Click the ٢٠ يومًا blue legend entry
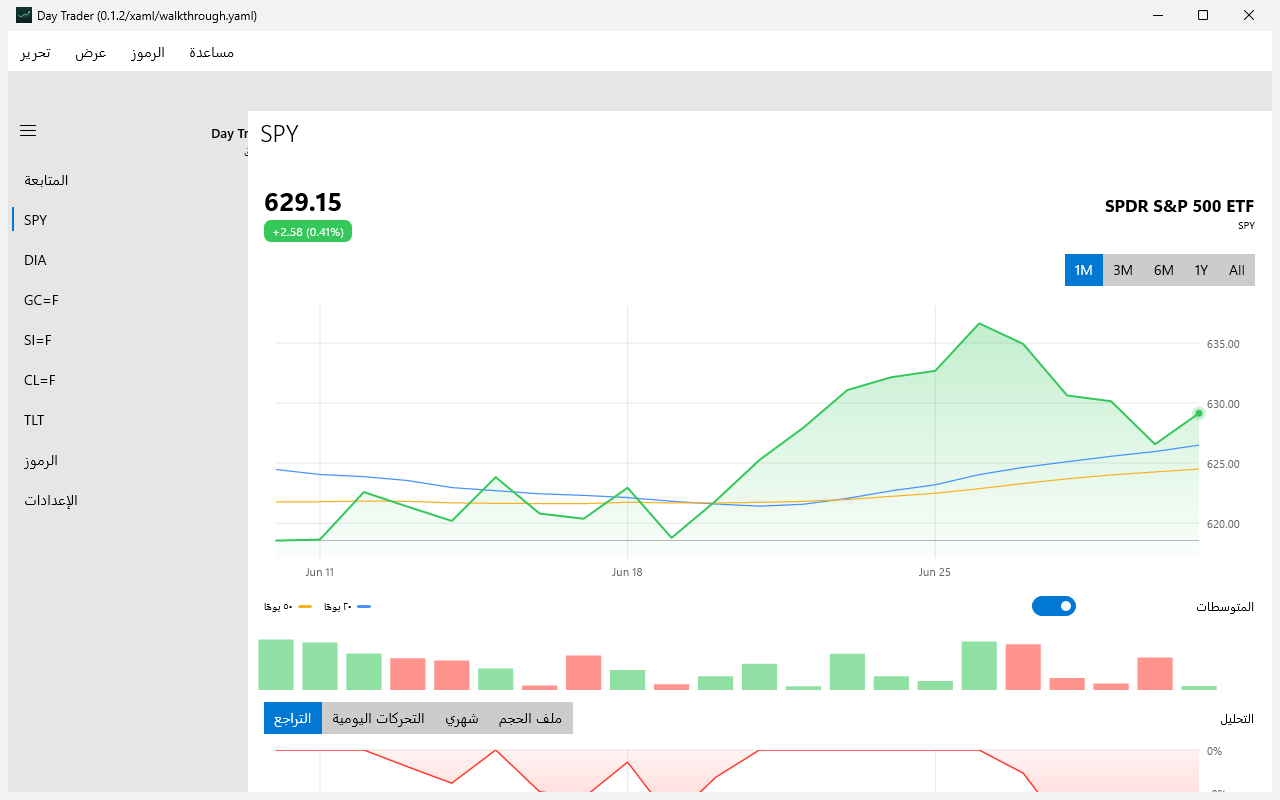This screenshot has height=800, width=1280. point(348,607)
